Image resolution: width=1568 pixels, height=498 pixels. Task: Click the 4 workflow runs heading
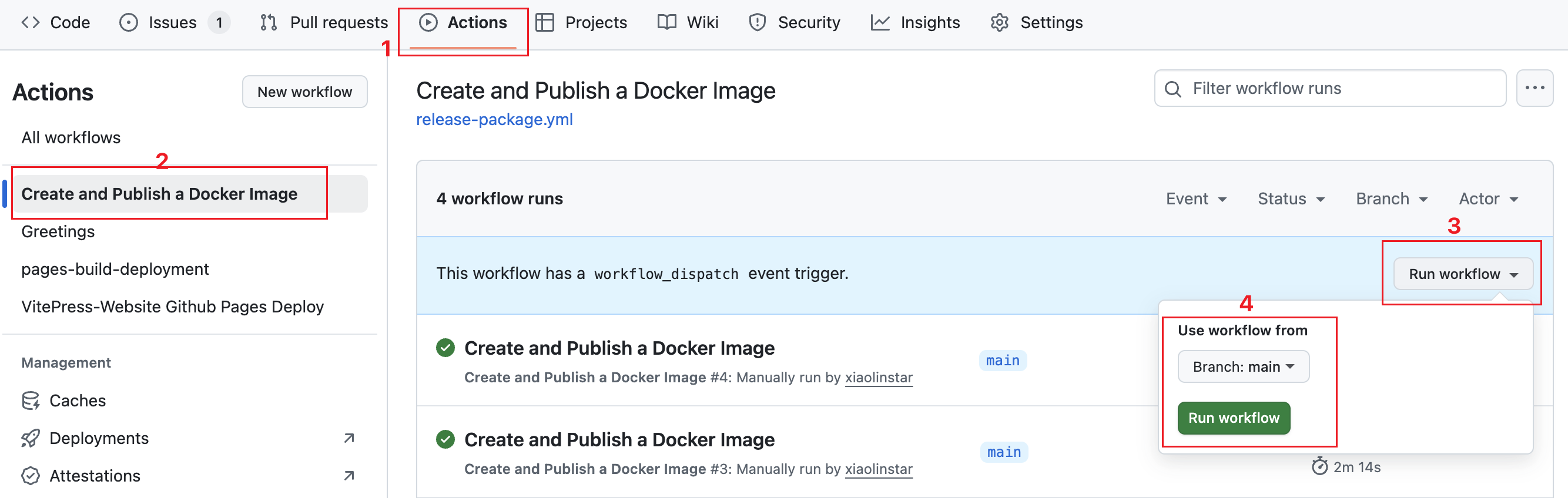point(499,199)
